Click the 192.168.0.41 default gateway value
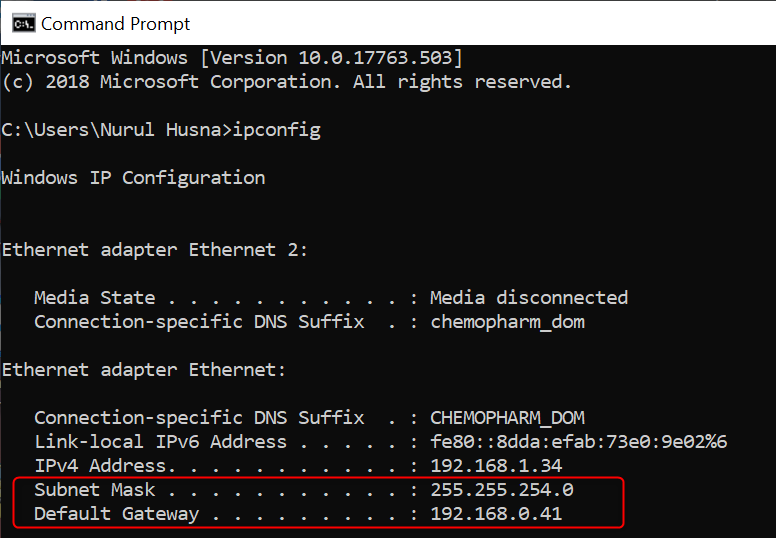776x538 pixels. (496, 514)
